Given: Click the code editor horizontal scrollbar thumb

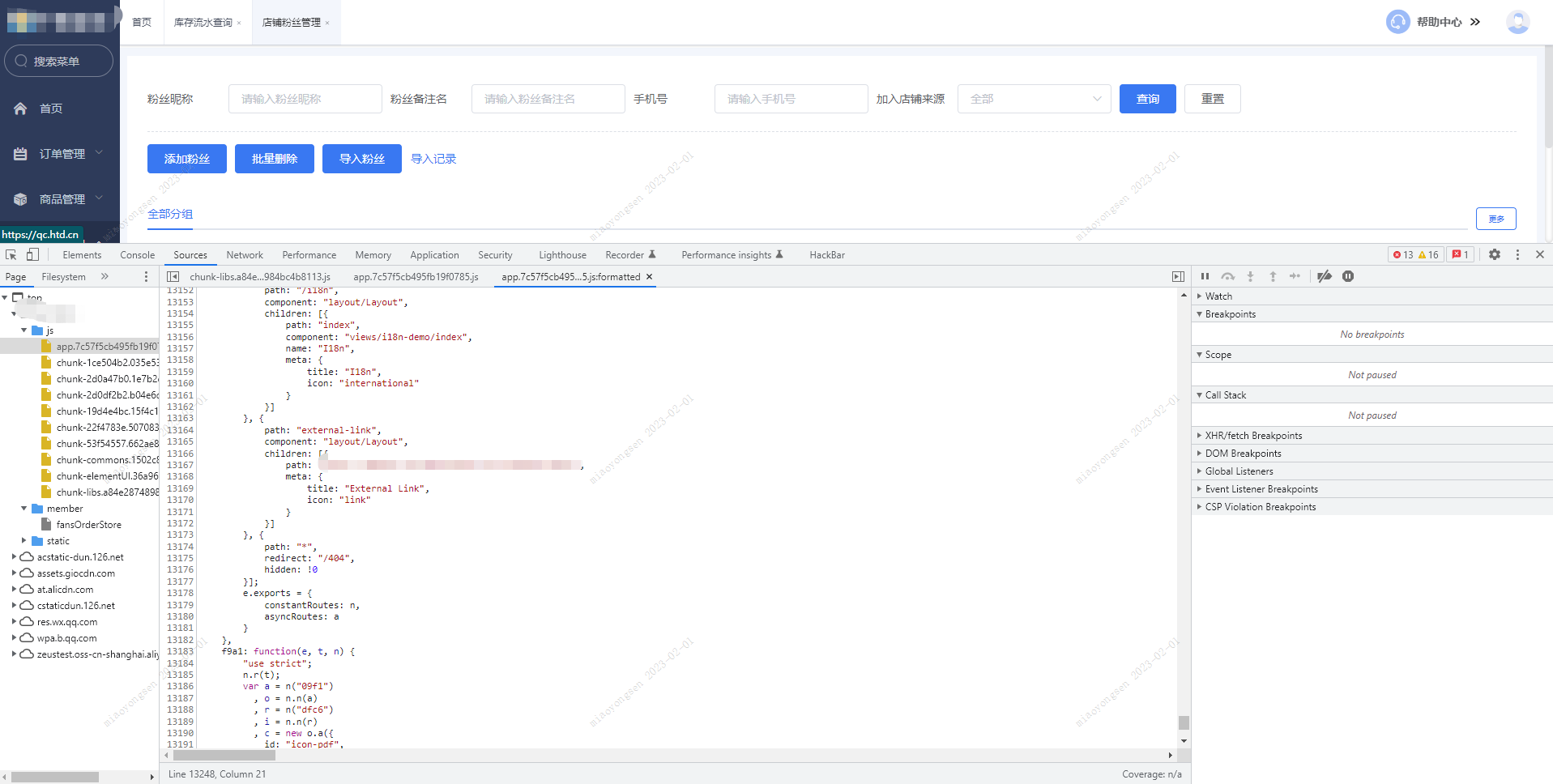Looking at the screenshot, I should pyautogui.click(x=224, y=755).
